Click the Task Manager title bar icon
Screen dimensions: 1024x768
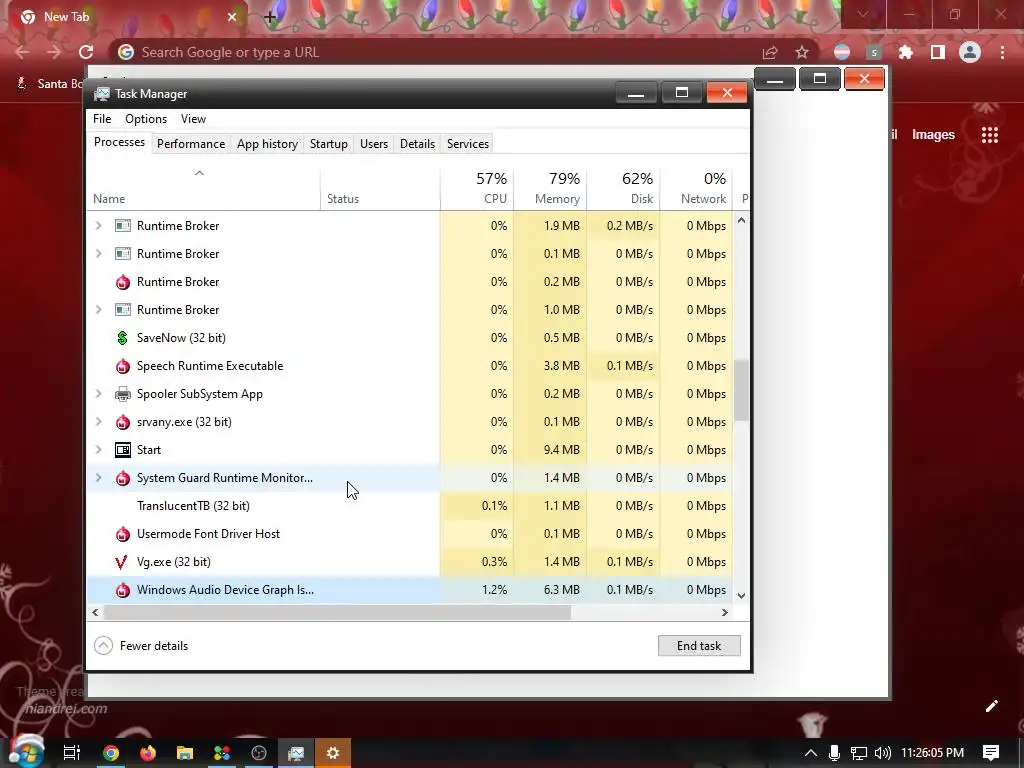(x=101, y=94)
